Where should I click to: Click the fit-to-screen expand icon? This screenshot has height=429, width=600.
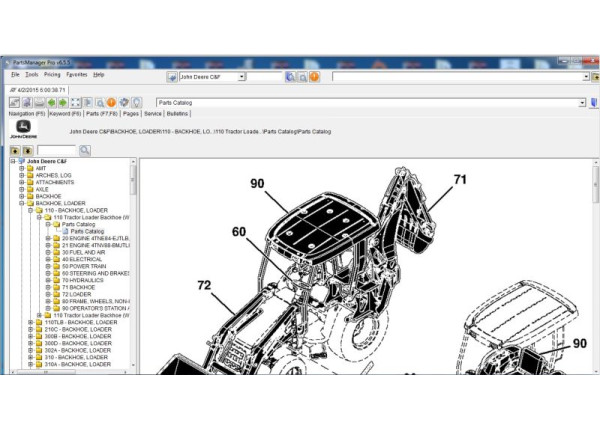tap(76, 102)
